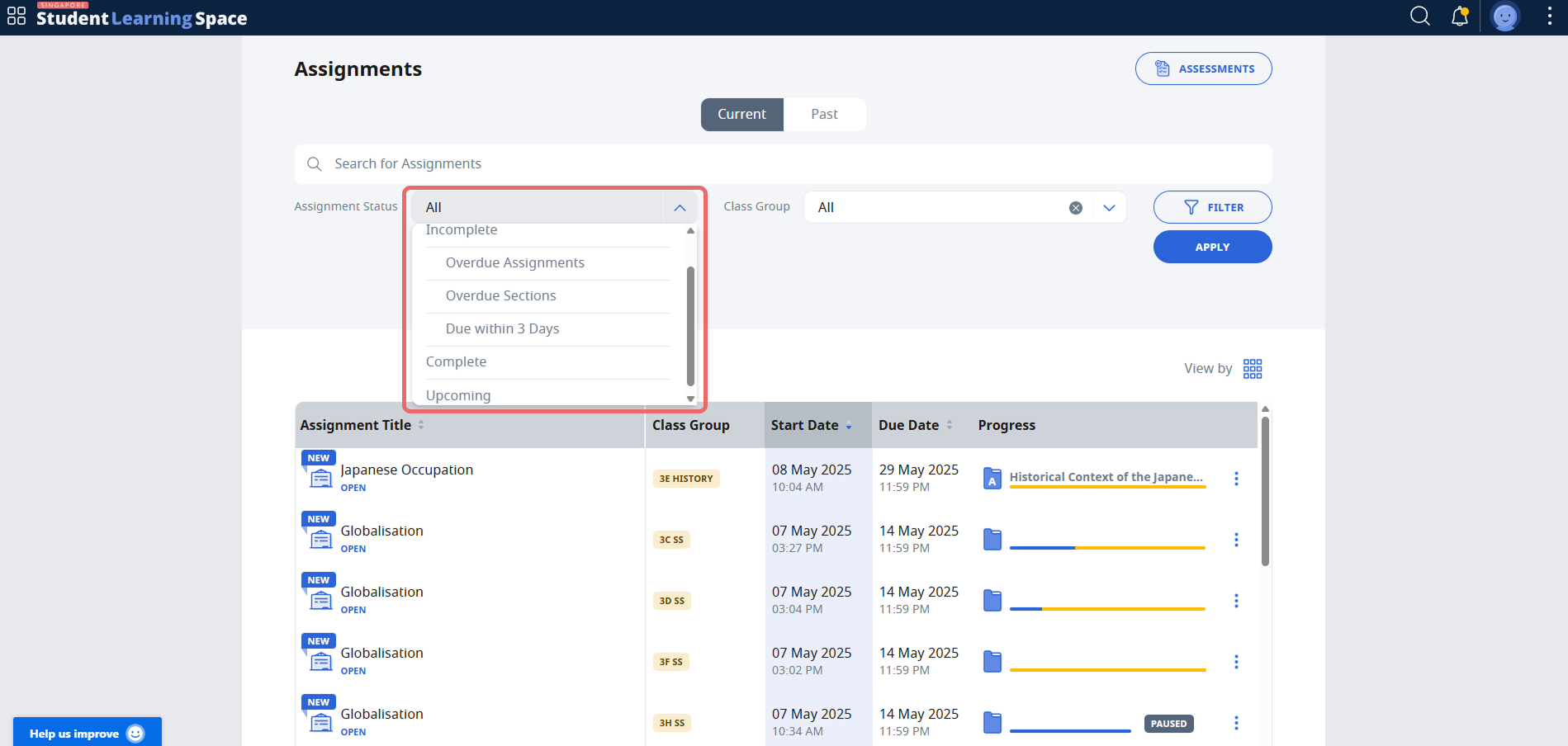
Task: Clear the Class Group selection
Action: pos(1075,208)
